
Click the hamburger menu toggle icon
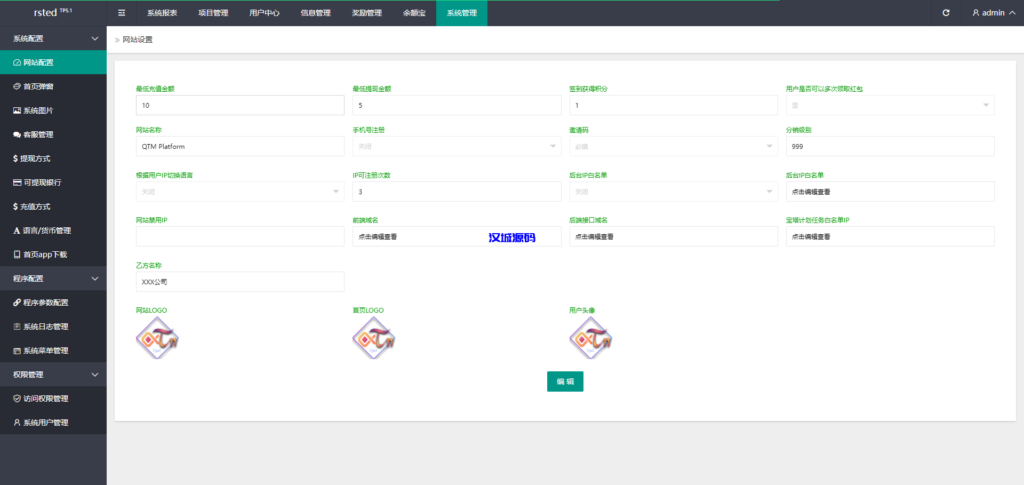(122, 13)
